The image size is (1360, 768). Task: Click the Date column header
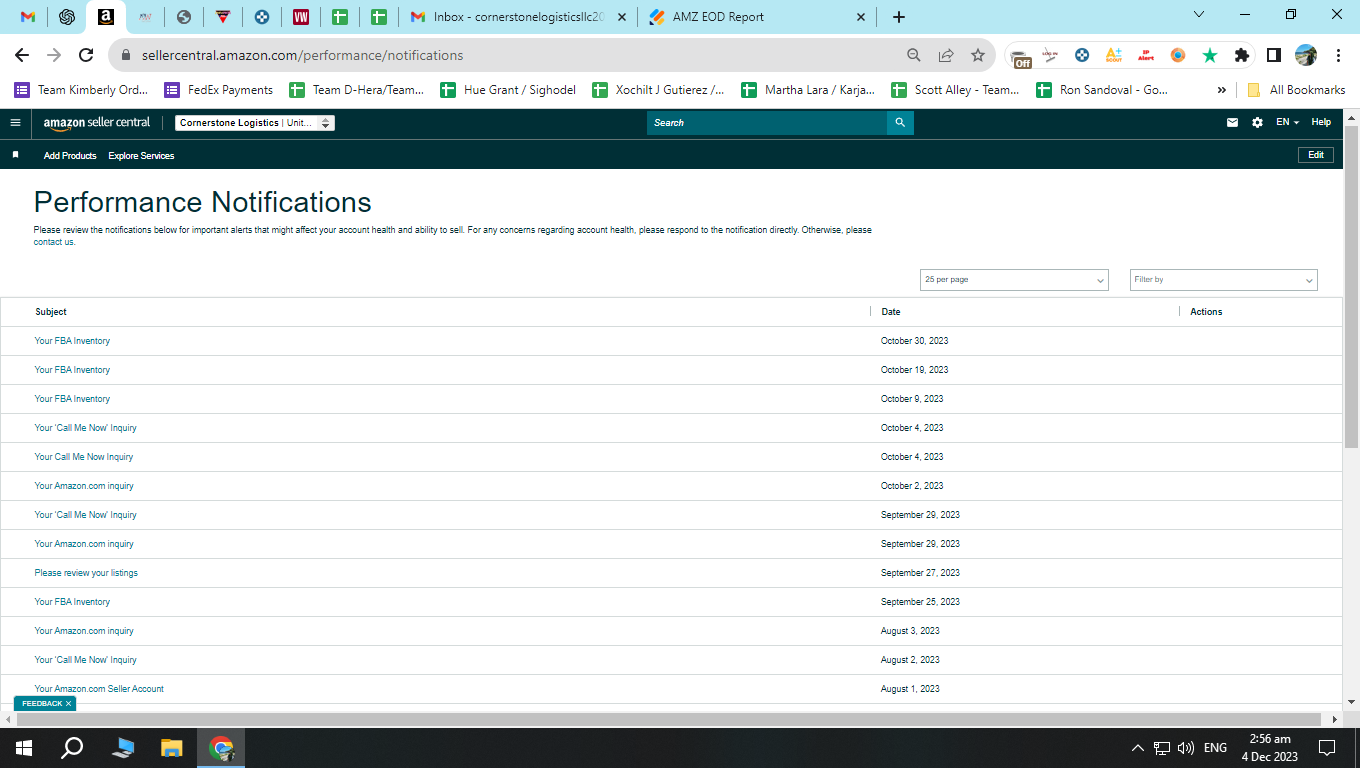890,312
